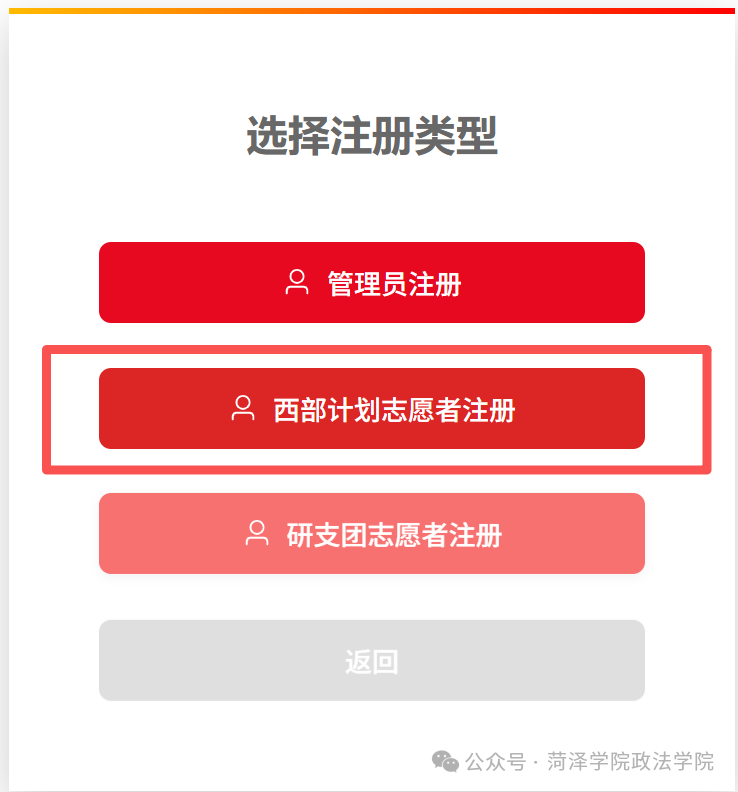This screenshot has height=792, width=738.
Task: Click the 公众号 label in the watermark
Action: [496, 762]
